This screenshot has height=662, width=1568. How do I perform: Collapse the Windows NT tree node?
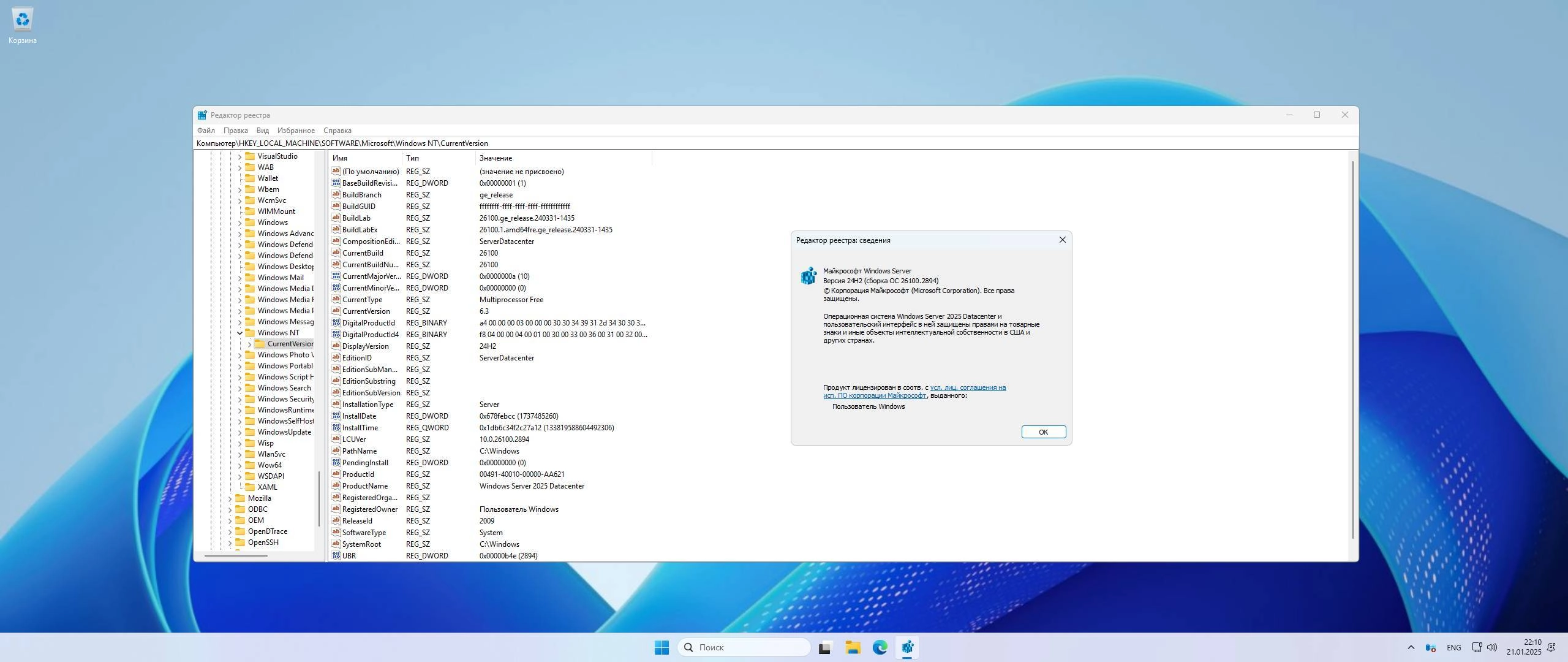(x=239, y=333)
